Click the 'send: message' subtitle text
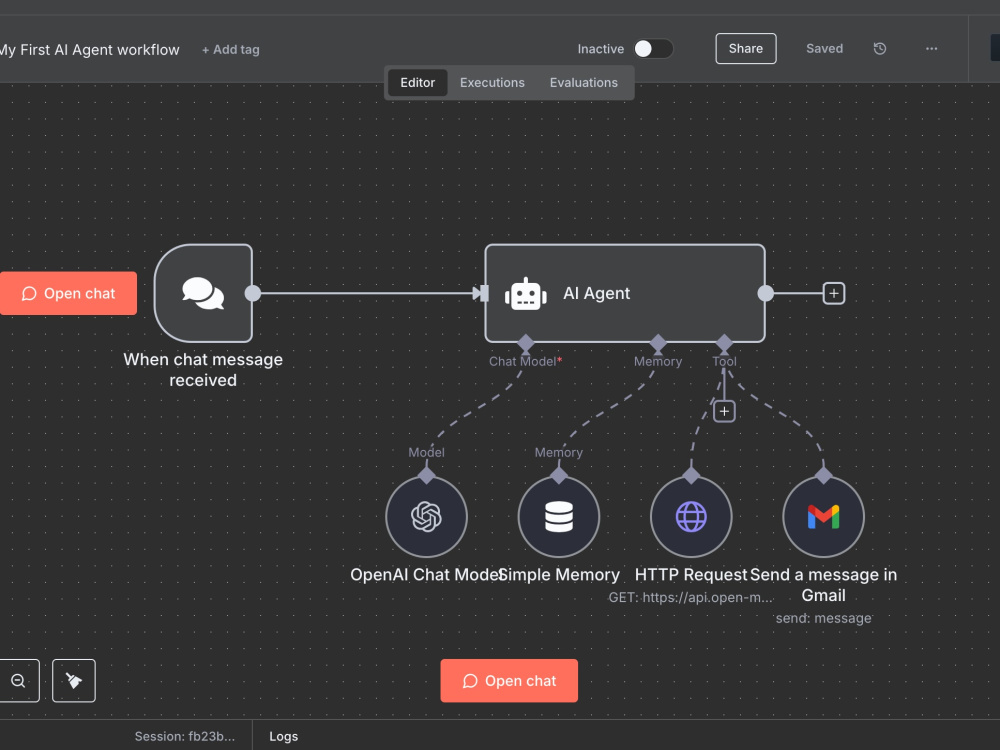 tap(823, 618)
